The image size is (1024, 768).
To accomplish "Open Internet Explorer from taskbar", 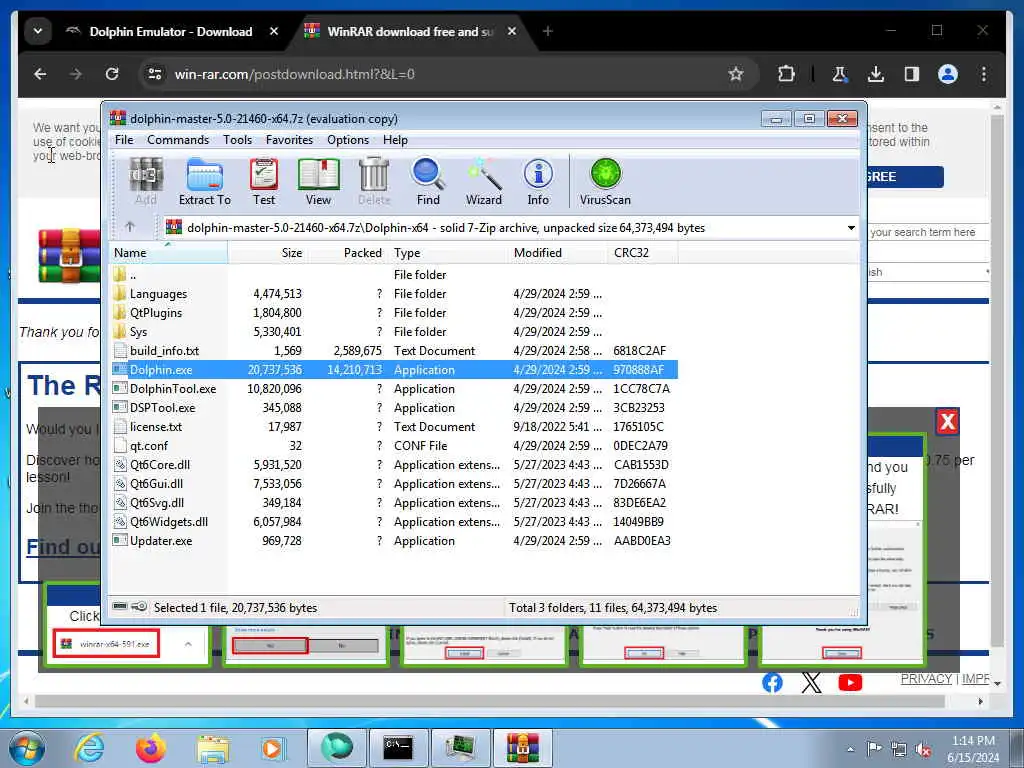I will pos(89,748).
